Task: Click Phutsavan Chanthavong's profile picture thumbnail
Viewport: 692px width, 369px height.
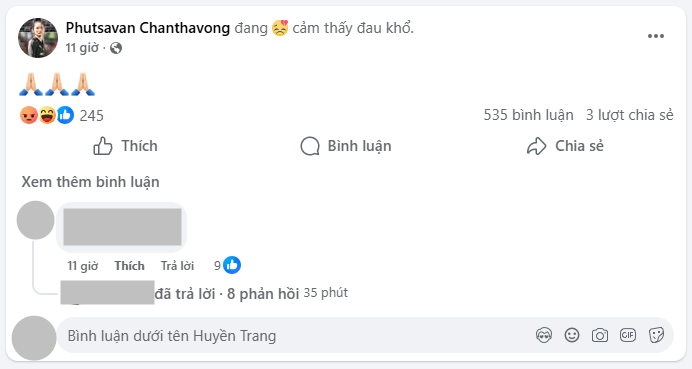Action: click(x=38, y=38)
